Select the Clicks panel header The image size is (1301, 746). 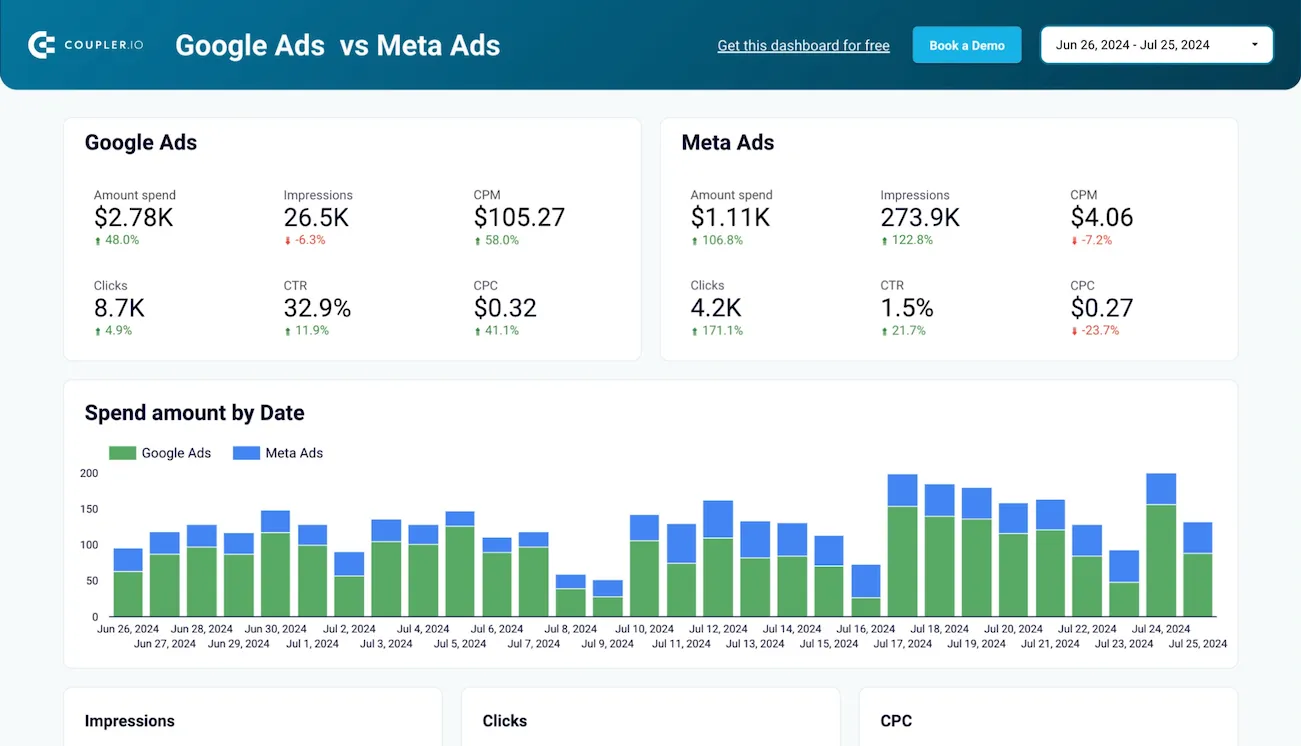(505, 720)
